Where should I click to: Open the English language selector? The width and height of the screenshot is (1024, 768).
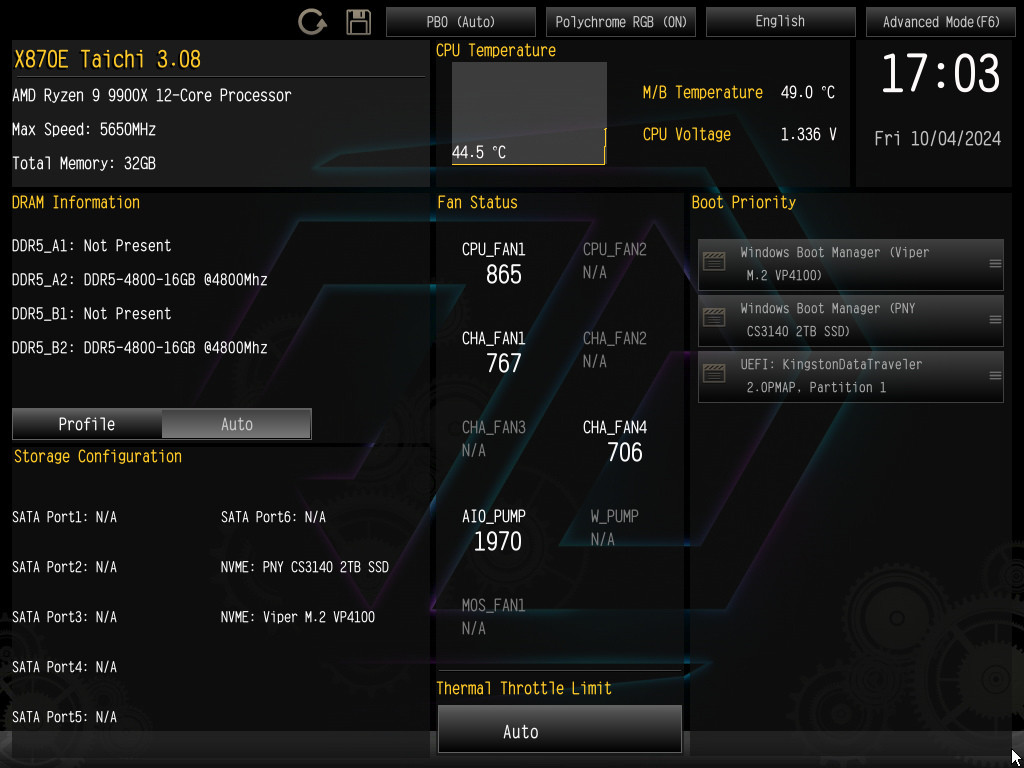click(780, 22)
